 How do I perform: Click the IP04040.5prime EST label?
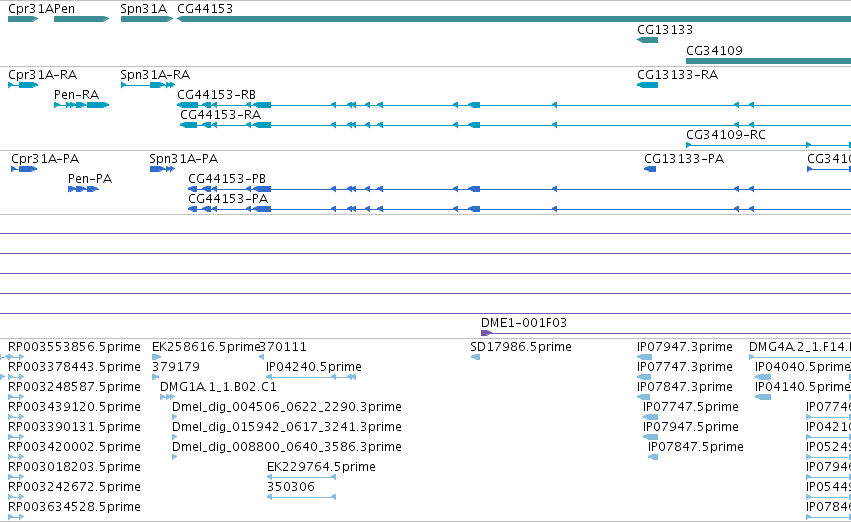[802, 367]
